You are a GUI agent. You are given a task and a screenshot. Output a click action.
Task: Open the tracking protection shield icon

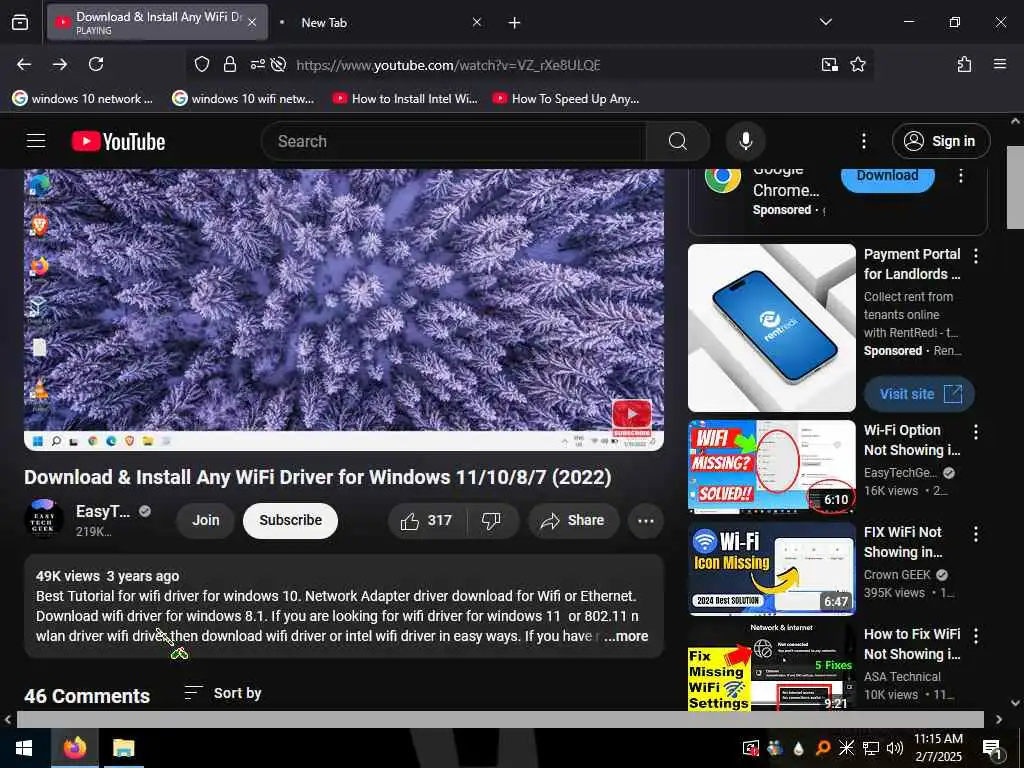[x=202, y=64]
